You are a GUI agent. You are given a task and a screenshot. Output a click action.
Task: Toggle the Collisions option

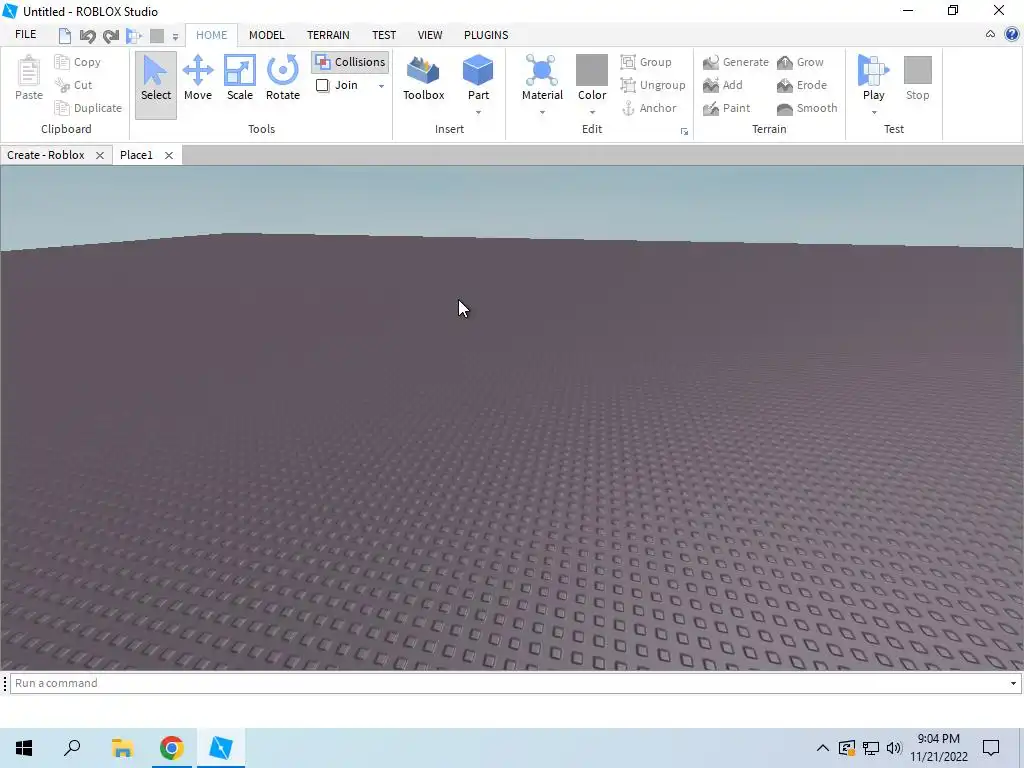(350, 62)
